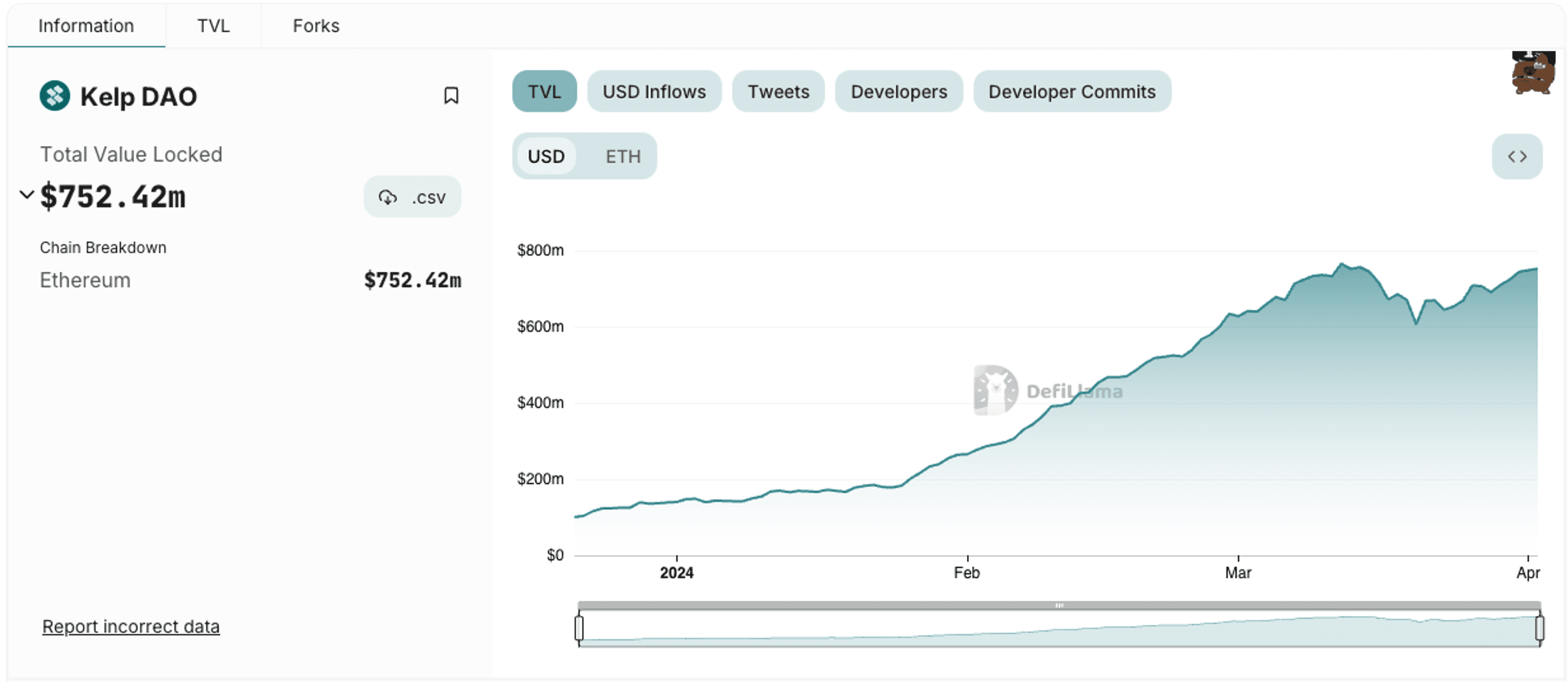Click the $800m y-axis label
This screenshot has width=1568, height=682.
(x=540, y=250)
